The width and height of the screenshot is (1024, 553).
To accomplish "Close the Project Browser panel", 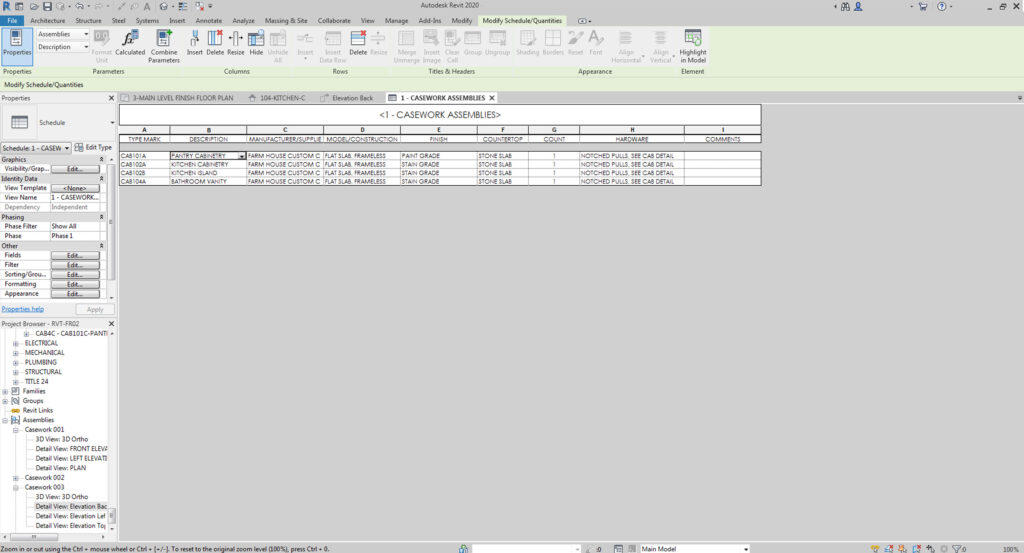I will 111,324.
